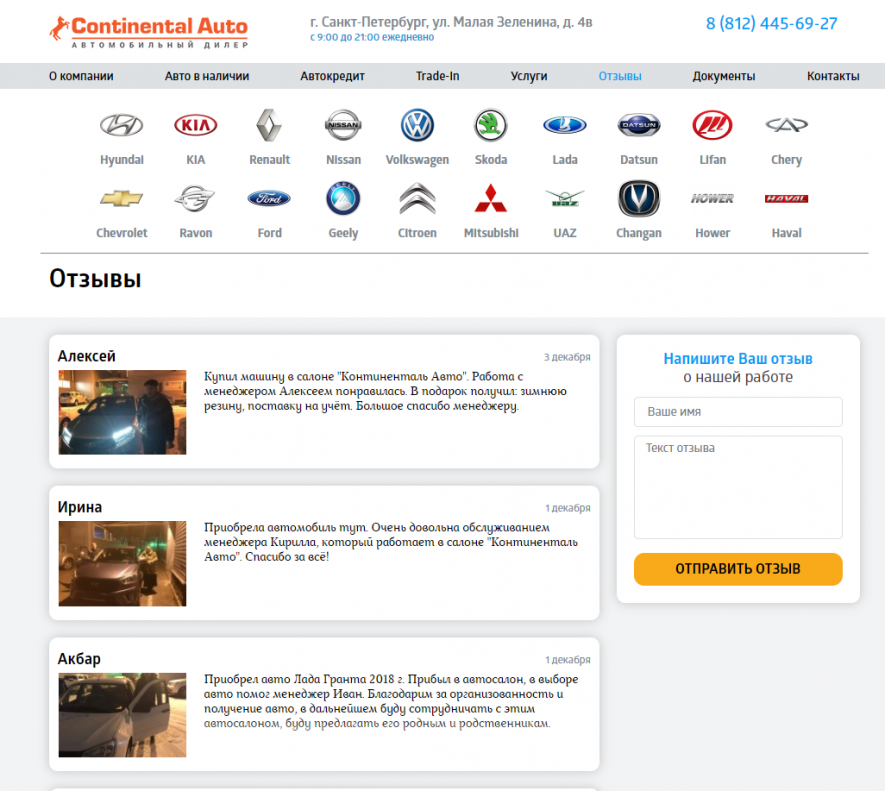
Task: Click the Mitsubishi three-diamond logo
Action: click(x=490, y=199)
